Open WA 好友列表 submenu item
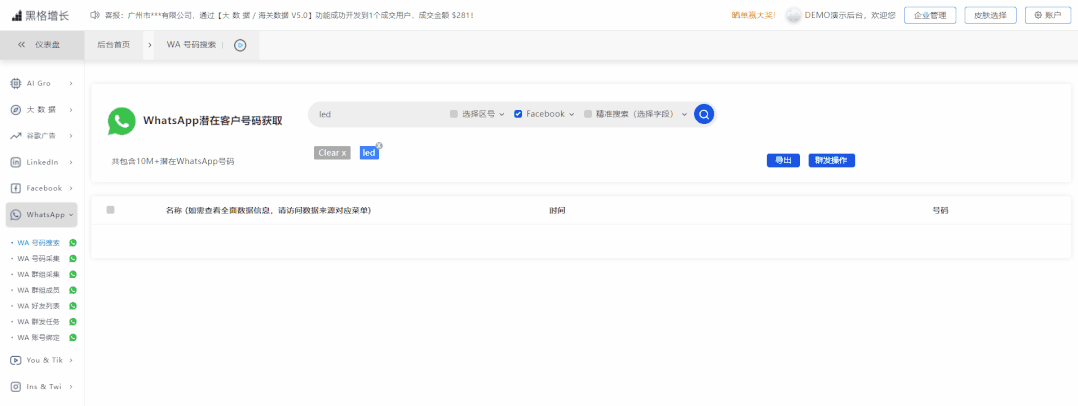 pyautogui.click(x=38, y=306)
